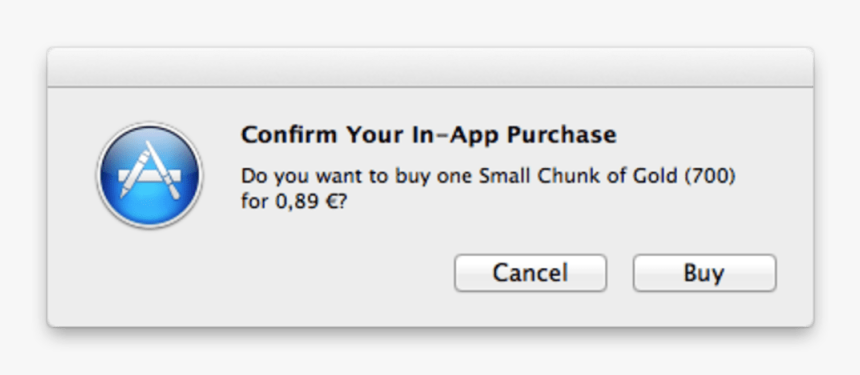Click the word 'In-App' in the title

point(455,136)
